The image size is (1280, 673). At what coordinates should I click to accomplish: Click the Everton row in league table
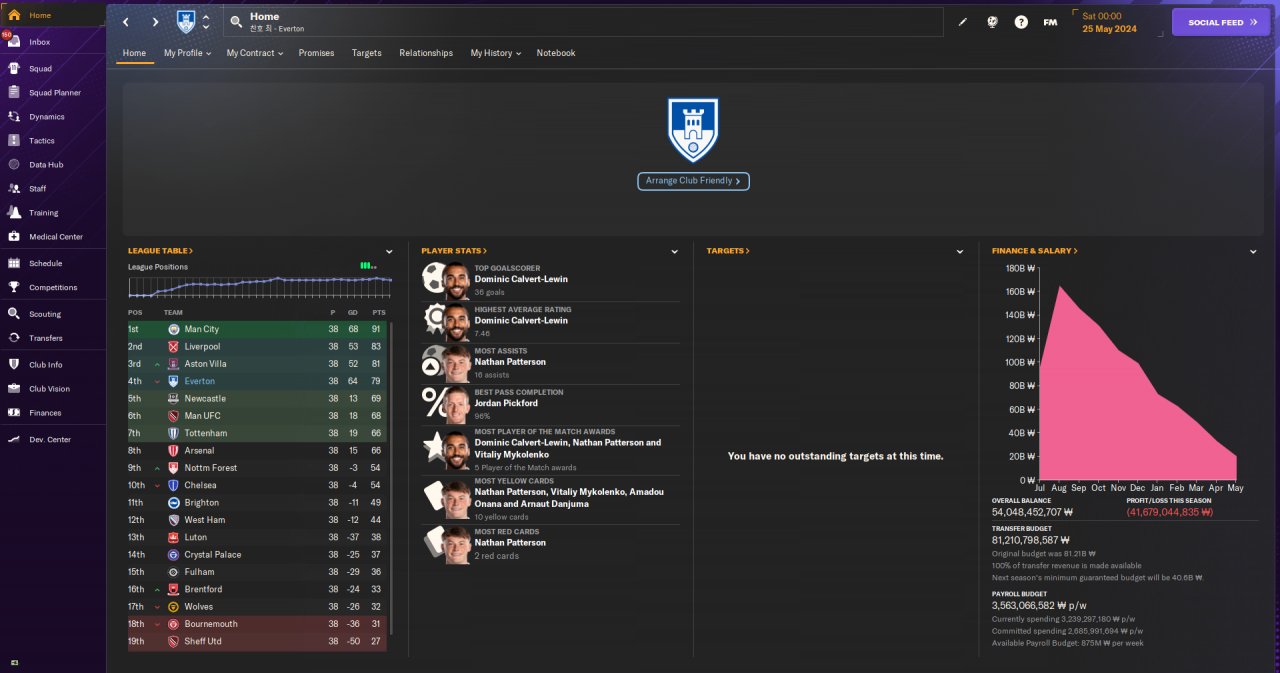pyautogui.click(x=259, y=381)
